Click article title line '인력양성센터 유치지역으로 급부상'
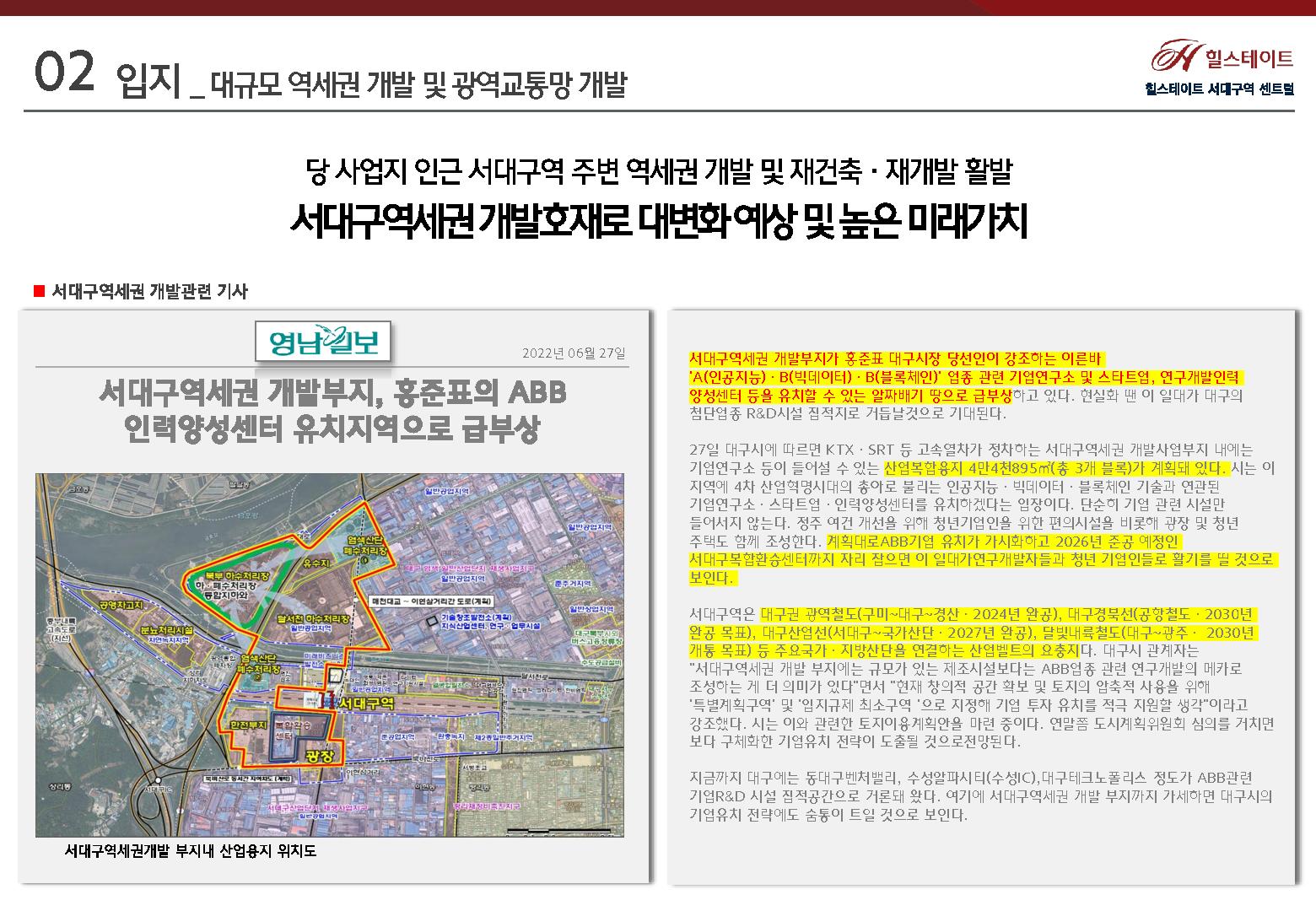Viewport: 1316px width, 911px height. click(x=331, y=429)
